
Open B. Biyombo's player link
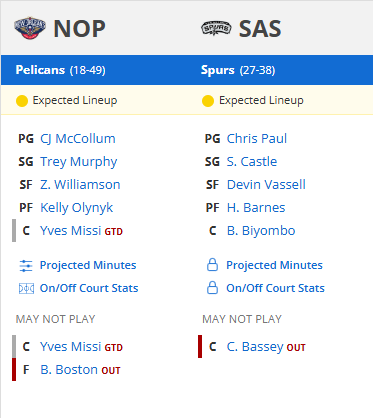(261, 231)
